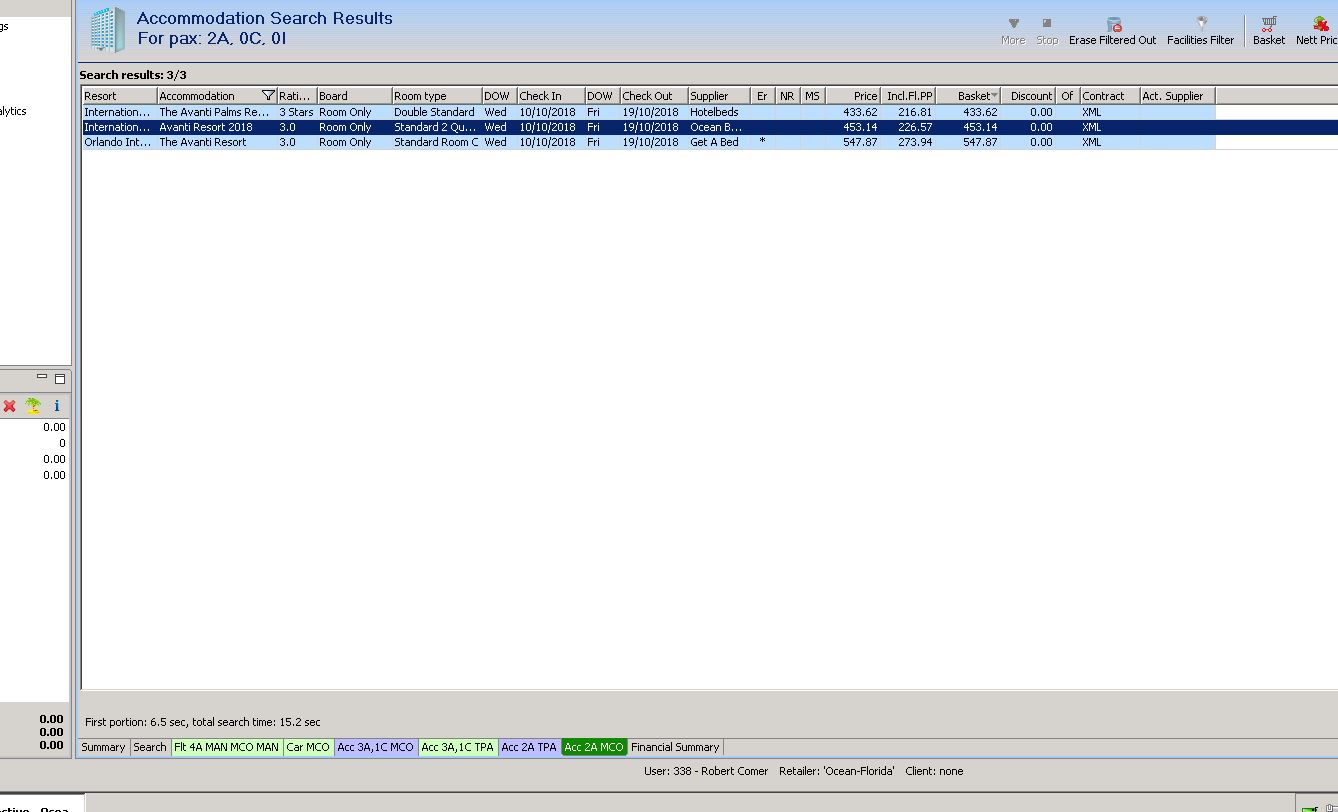Sort by the Contract column header
Screen dimensions: 1338x812
(1109, 96)
